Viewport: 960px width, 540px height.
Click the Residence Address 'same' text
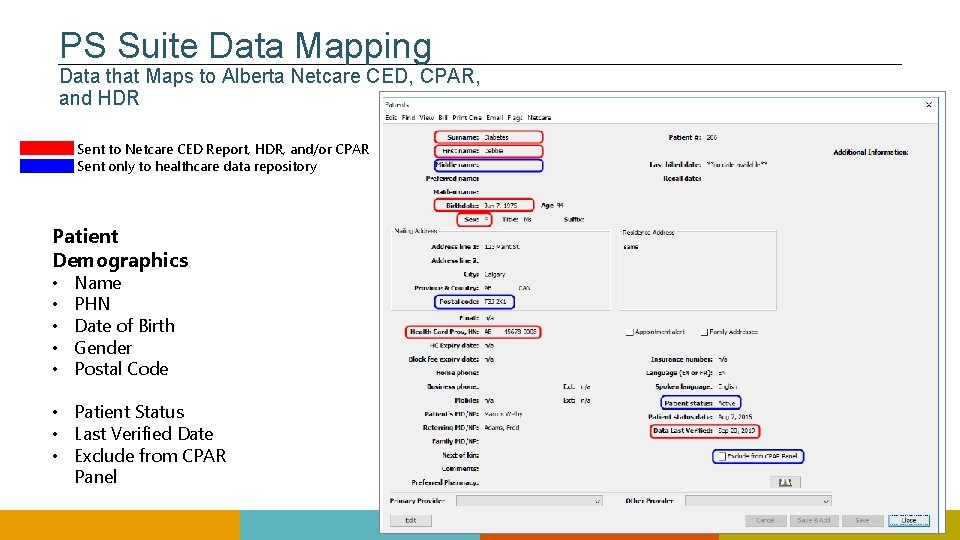pos(631,247)
